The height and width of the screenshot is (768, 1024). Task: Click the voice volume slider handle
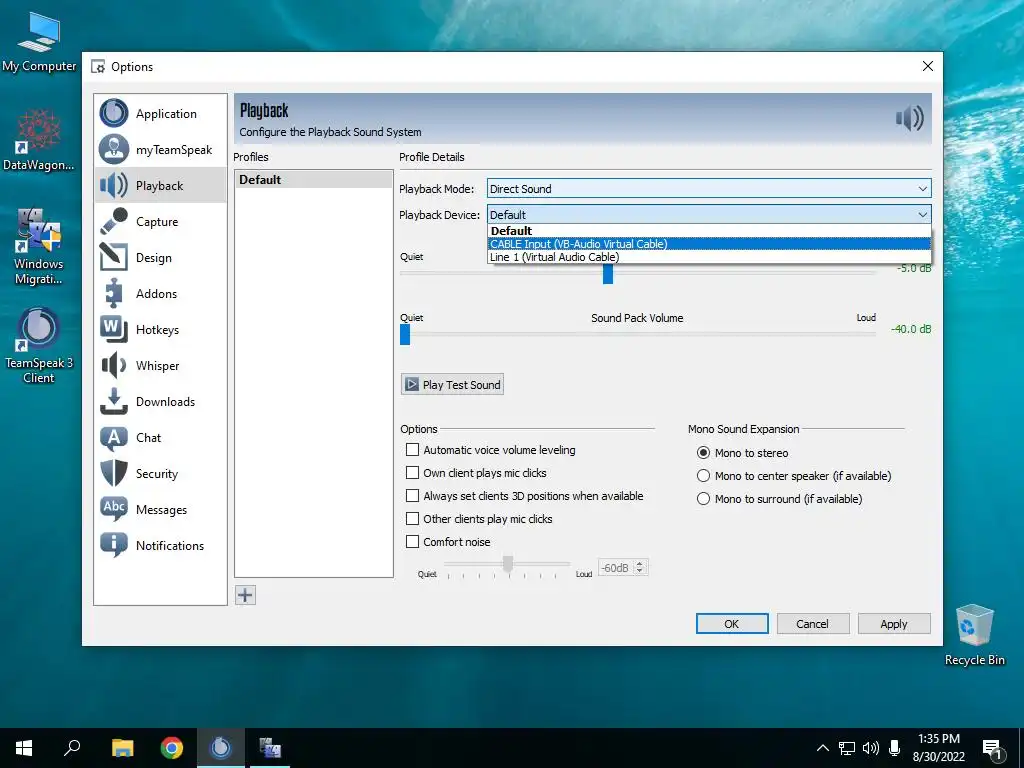pyautogui.click(x=608, y=274)
